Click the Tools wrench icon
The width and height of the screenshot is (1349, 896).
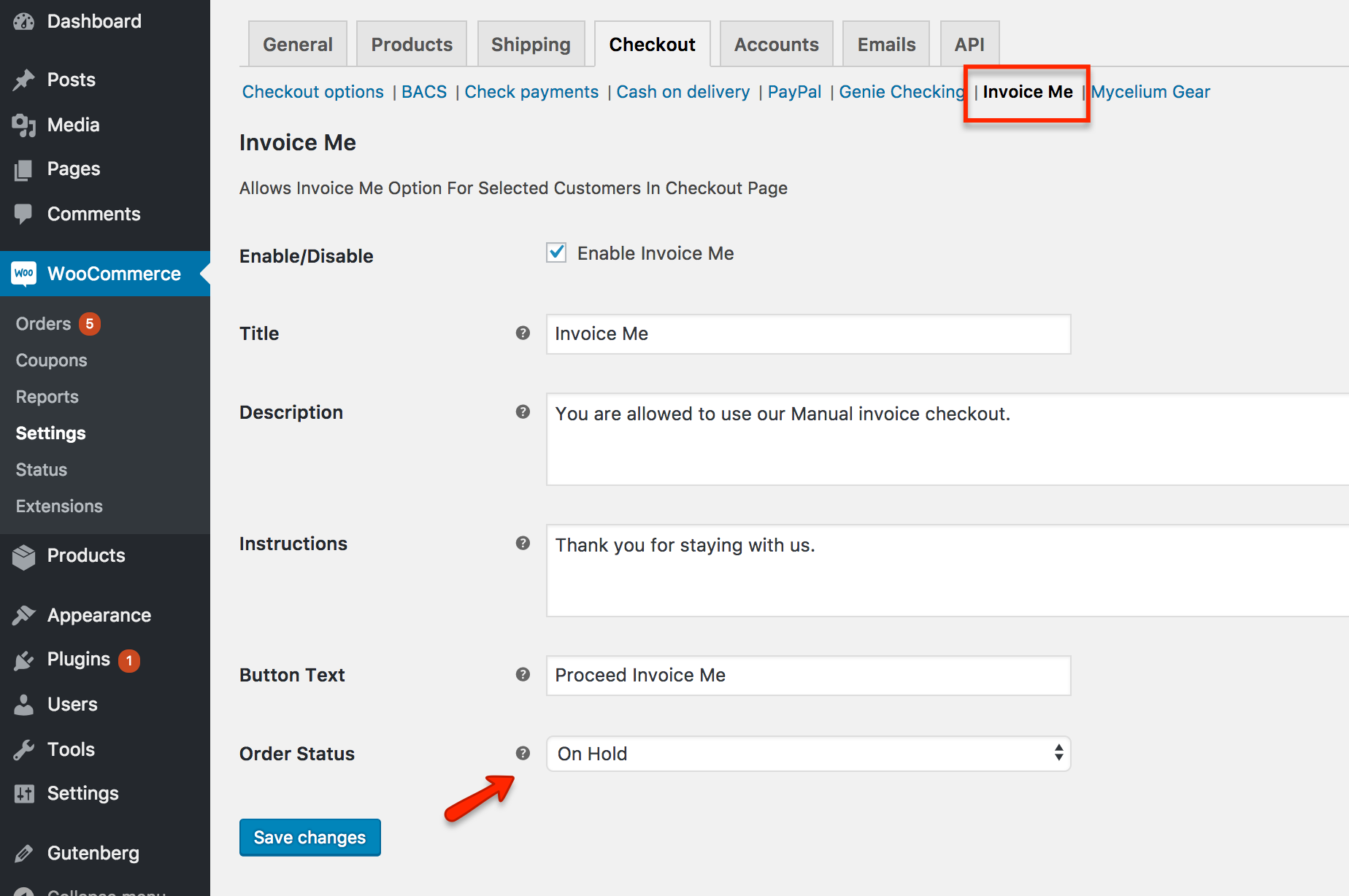coord(23,749)
